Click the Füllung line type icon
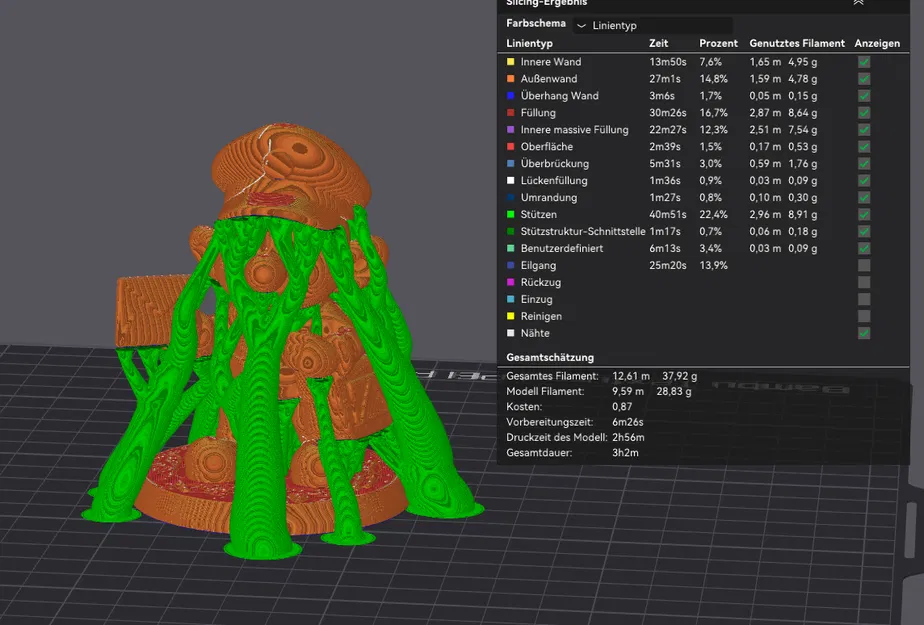Screen dimensions: 924x625 pyautogui.click(x=509, y=113)
